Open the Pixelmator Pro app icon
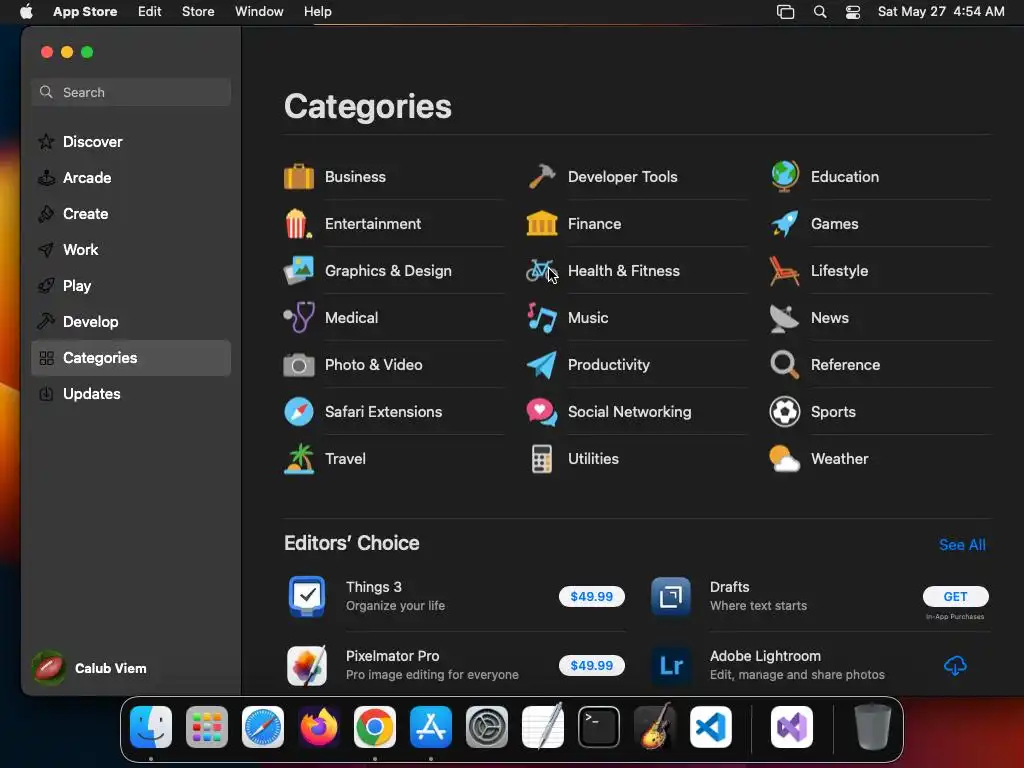This screenshot has height=768, width=1024. click(x=307, y=665)
